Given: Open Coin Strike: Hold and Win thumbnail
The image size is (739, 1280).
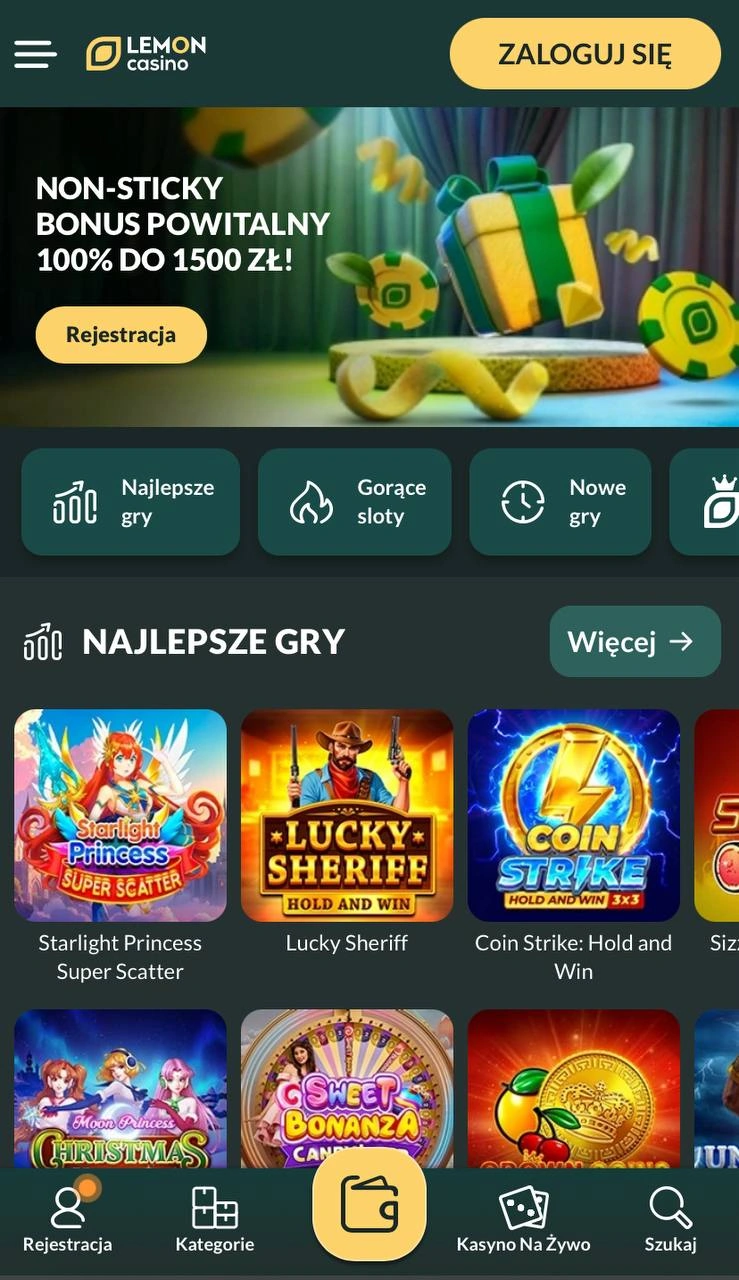Looking at the screenshot, I should pos(574,815).
